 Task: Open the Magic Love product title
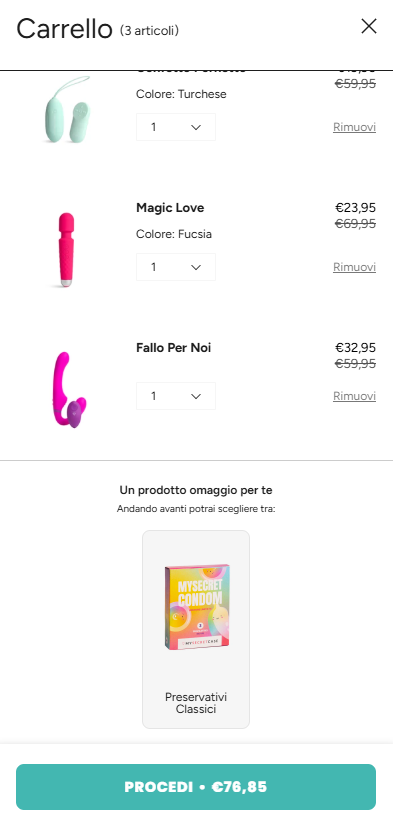click(x=170, y=208)
